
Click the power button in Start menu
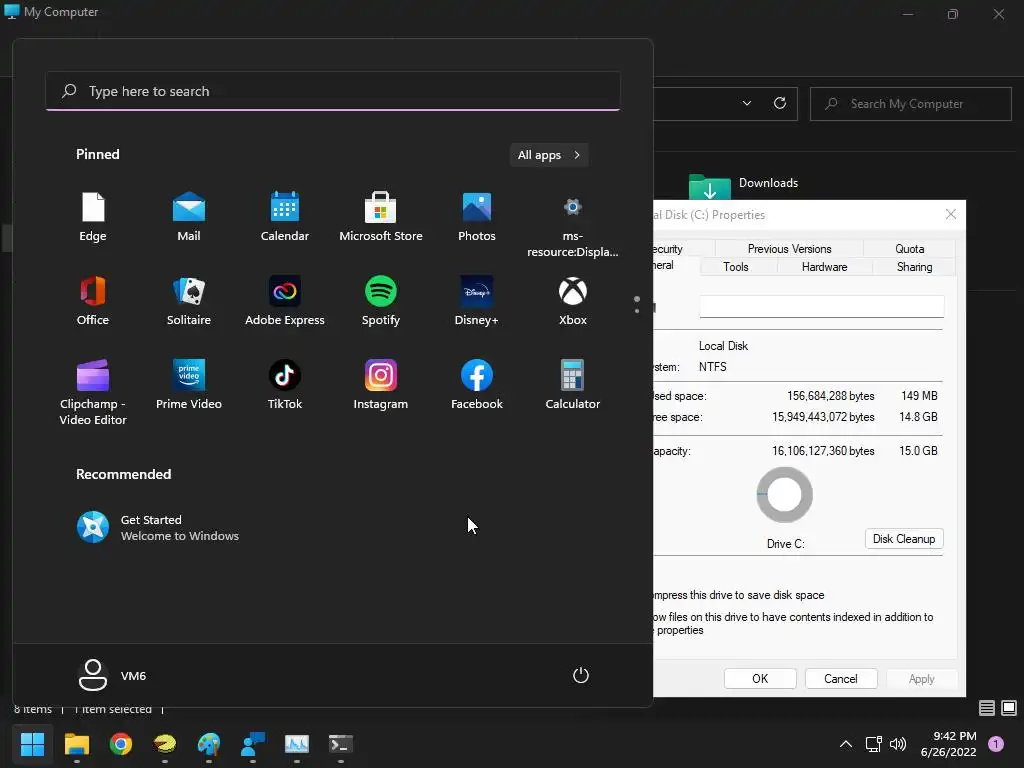pyautogui.click(x=581, y=675)
